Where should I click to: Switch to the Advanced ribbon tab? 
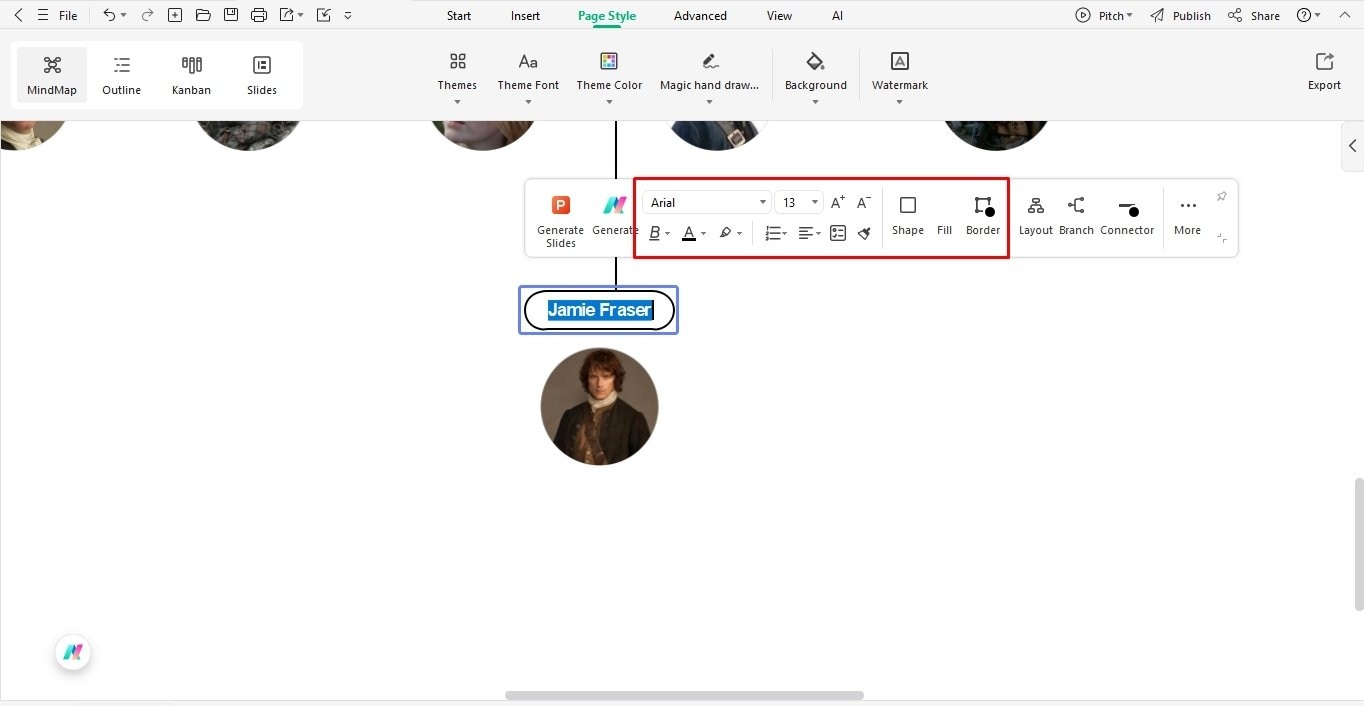point(699,15)
